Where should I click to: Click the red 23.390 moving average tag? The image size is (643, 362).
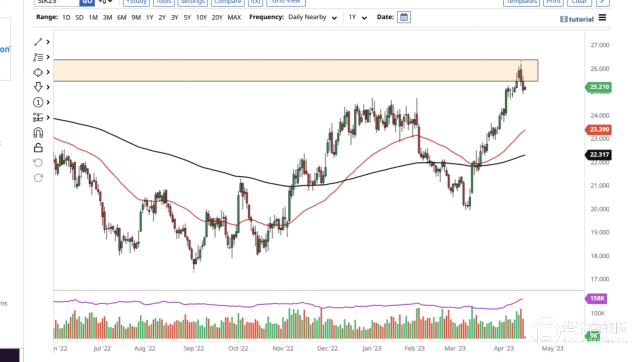pos(598,130)
